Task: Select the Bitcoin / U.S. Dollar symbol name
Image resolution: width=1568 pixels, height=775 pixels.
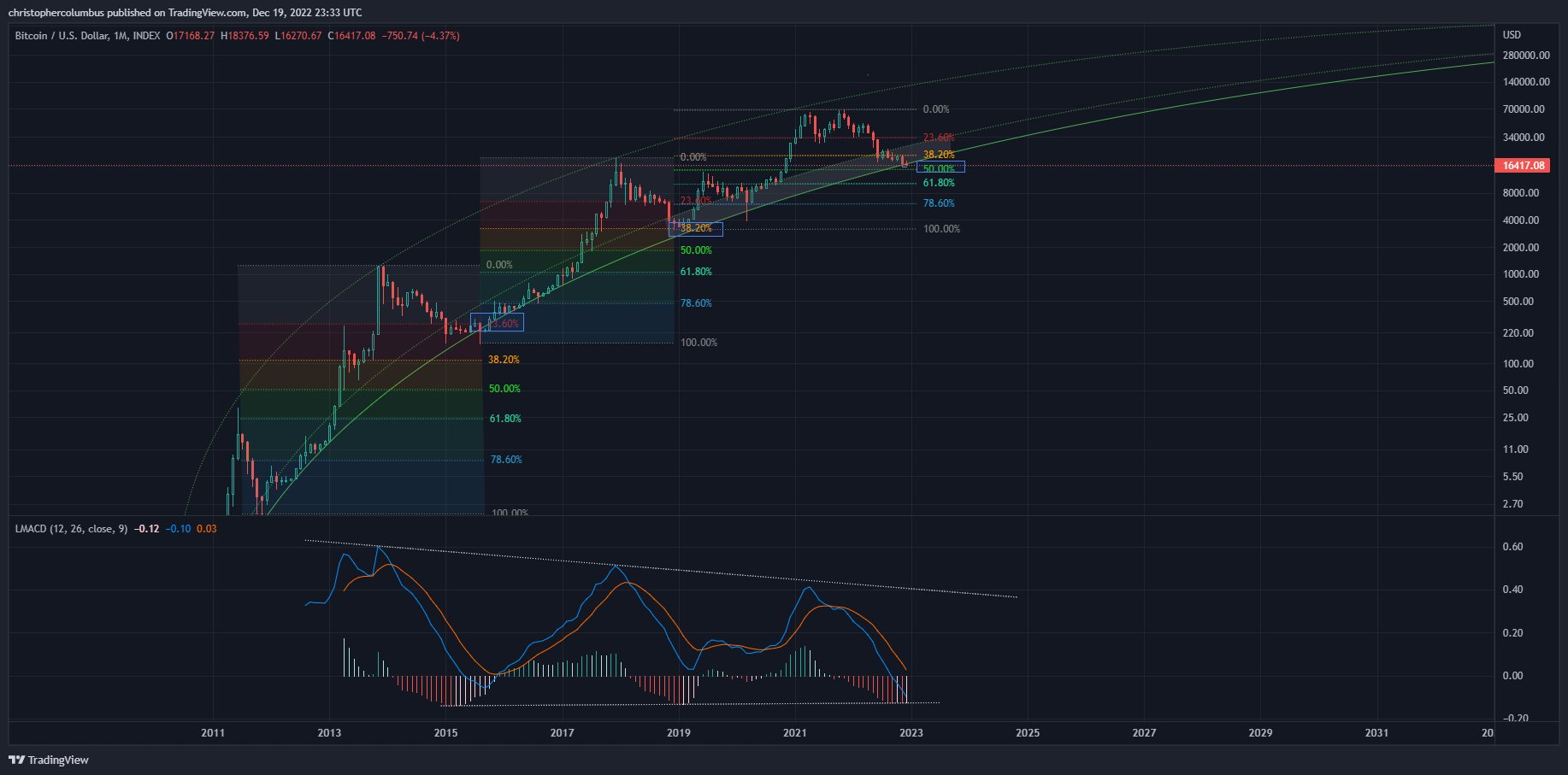Action: pyautogui.click(x=64, y=36)
